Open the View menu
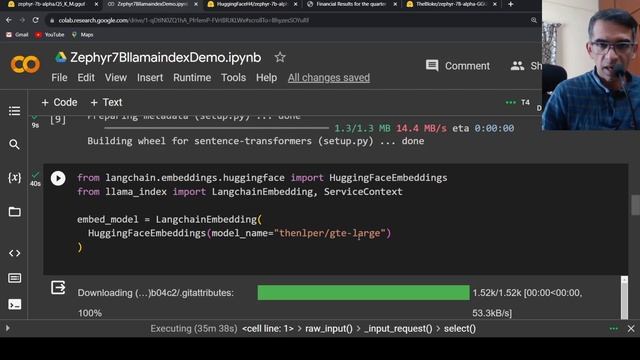The height and width of the screenshot is (360, 640). coord(116,78)
